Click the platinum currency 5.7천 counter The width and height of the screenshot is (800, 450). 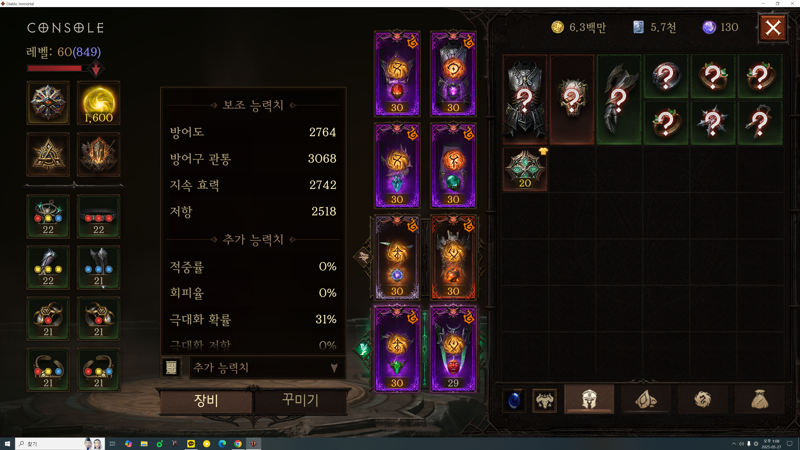click(655, 28)
